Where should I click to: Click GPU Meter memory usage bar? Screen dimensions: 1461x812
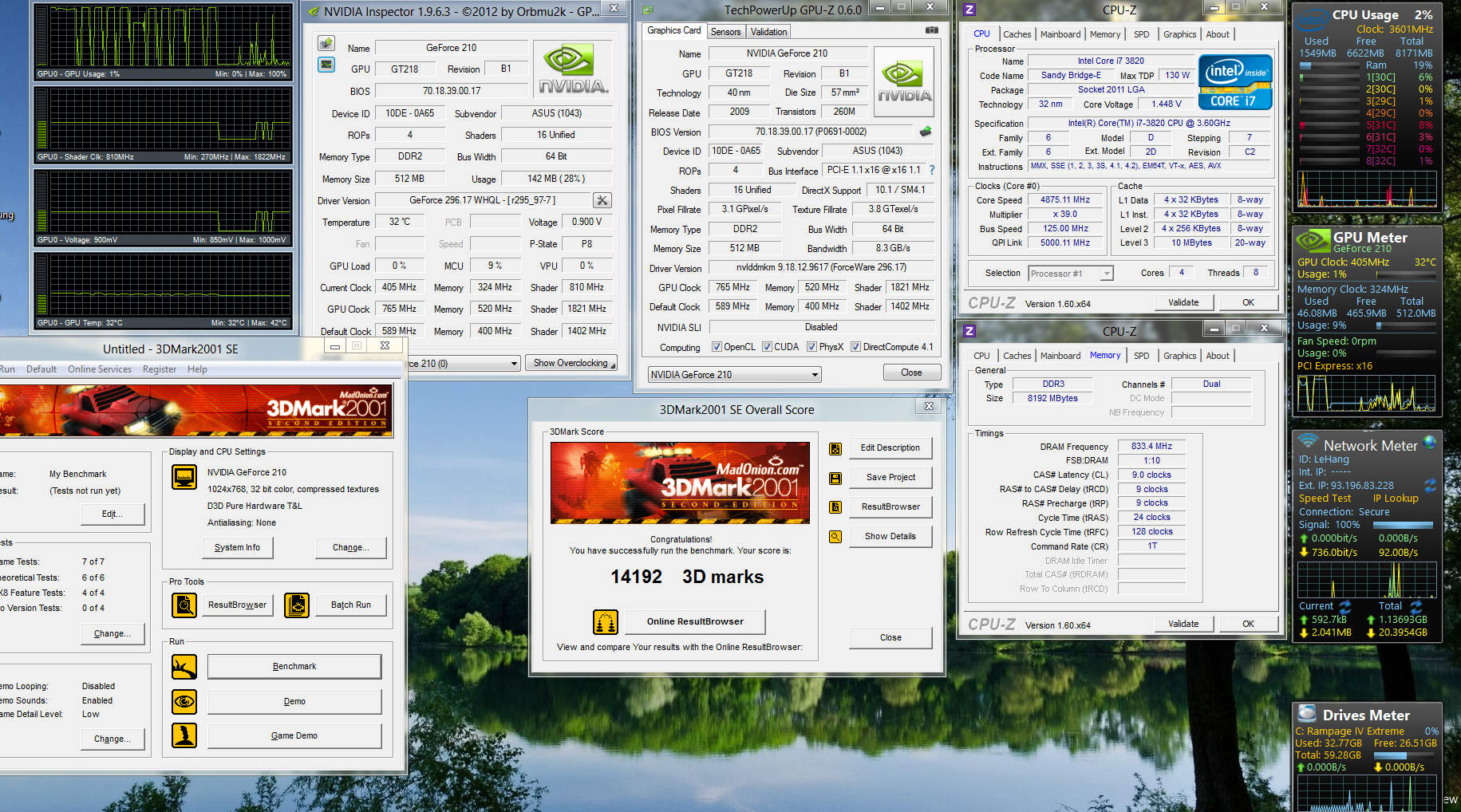pos(1405,325)
